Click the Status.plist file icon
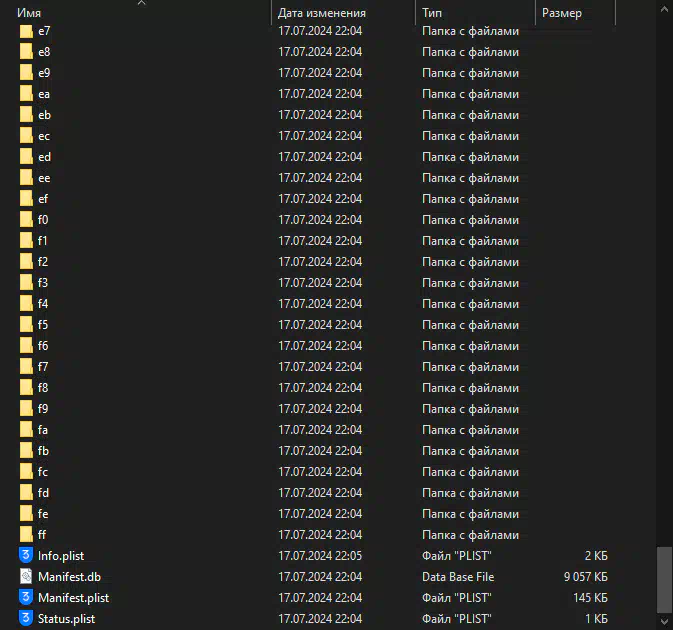This screenshot has height=630, width=673. coord(26,618)
